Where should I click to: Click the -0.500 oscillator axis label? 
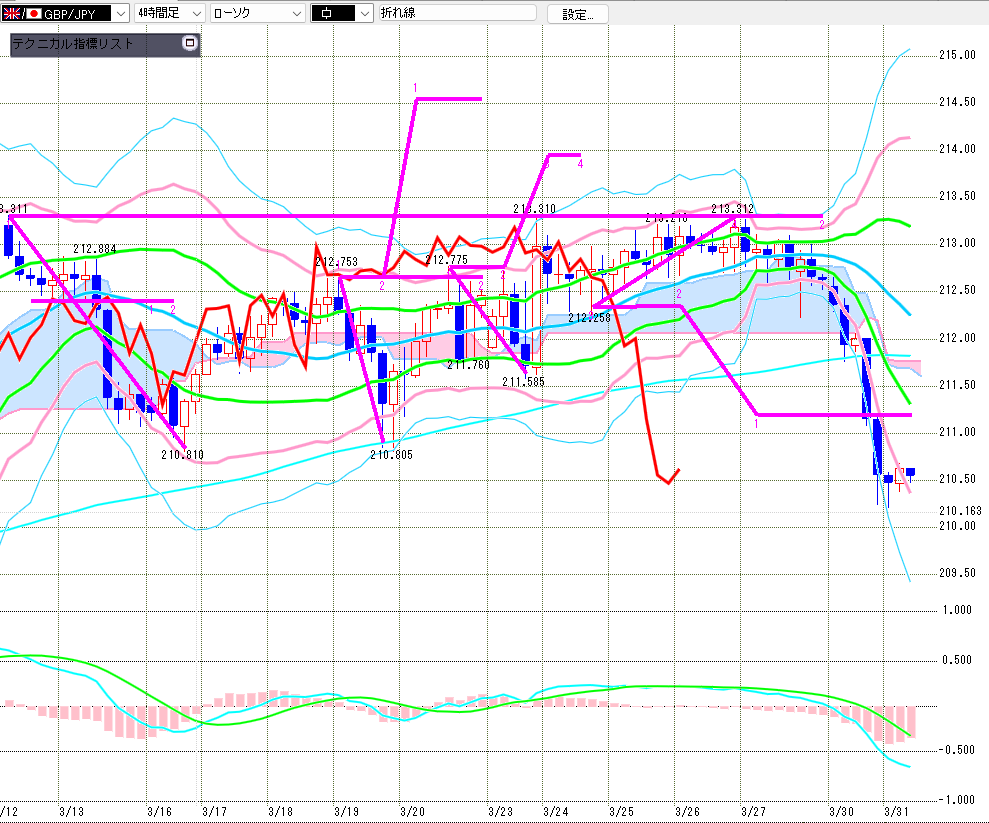[x=959, y=750]
